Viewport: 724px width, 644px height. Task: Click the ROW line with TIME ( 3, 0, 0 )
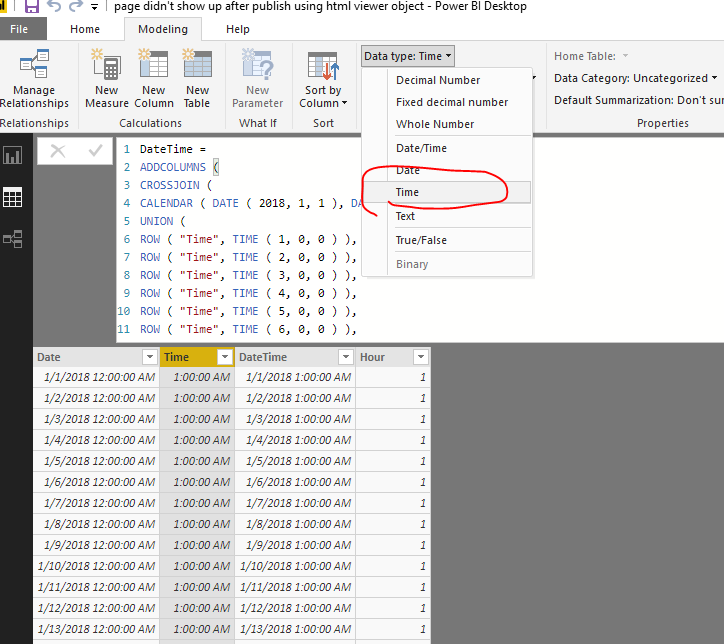point(248,275)
